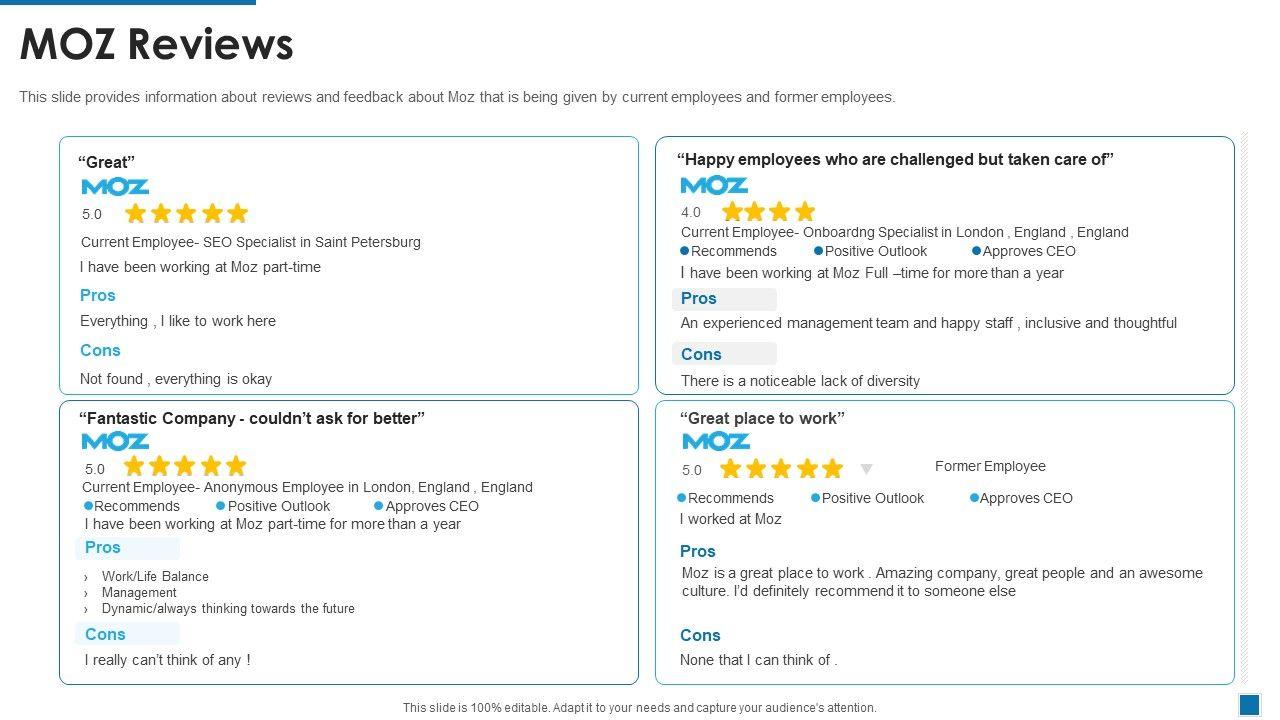Click the first star in "Great place to work" rating
Image resolution: width=1280 pixels, height=720 pixels.
[x=731, y=468]
